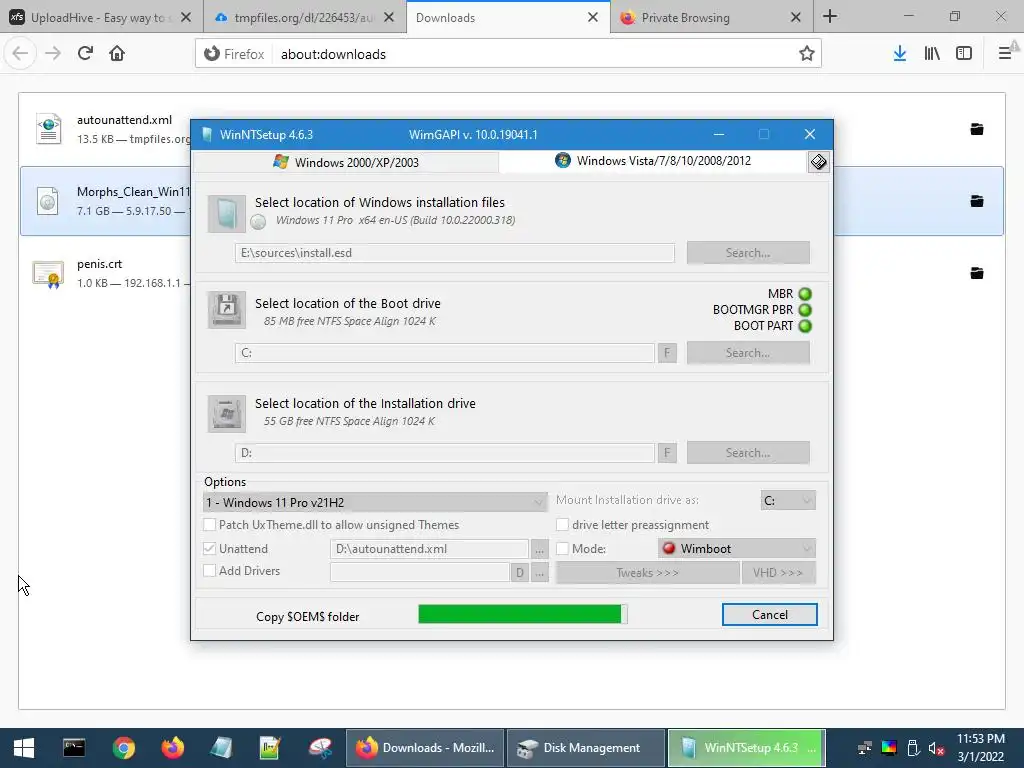1024x768 pixels.
Task: Open new tab with plus button
Action: click(829, 16)
